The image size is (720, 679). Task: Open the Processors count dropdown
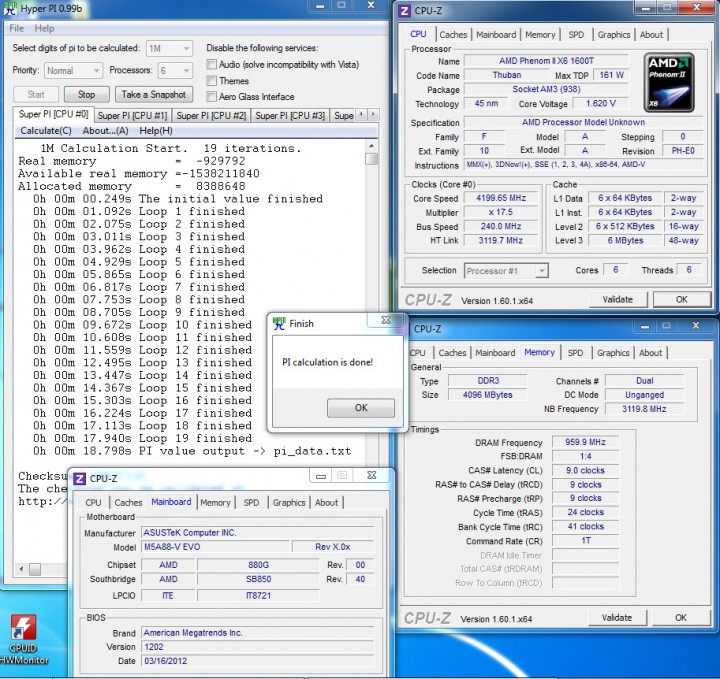click(175, 71)
